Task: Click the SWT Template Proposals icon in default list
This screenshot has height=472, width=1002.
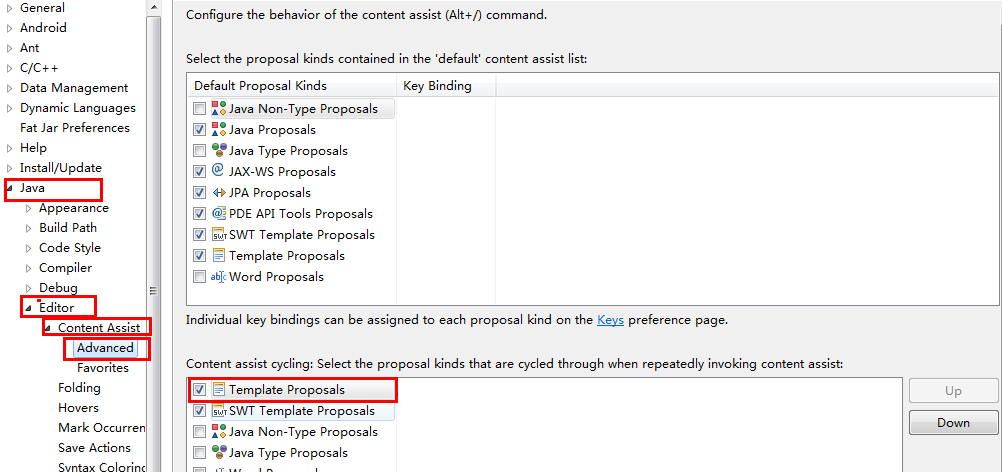Action: click(219, 234)
